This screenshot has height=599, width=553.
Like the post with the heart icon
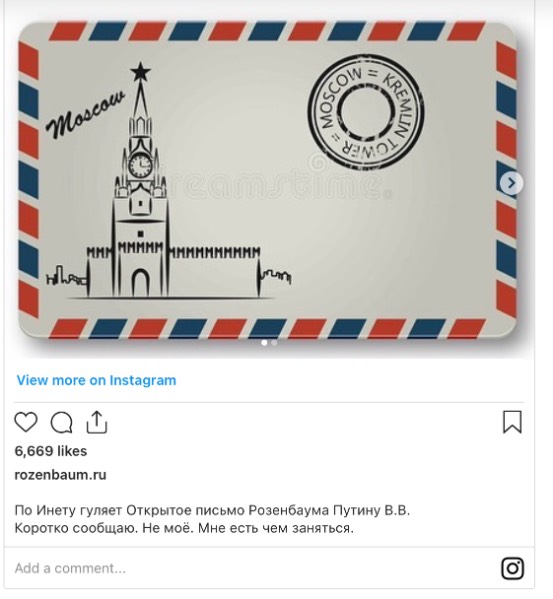(26, 422)
